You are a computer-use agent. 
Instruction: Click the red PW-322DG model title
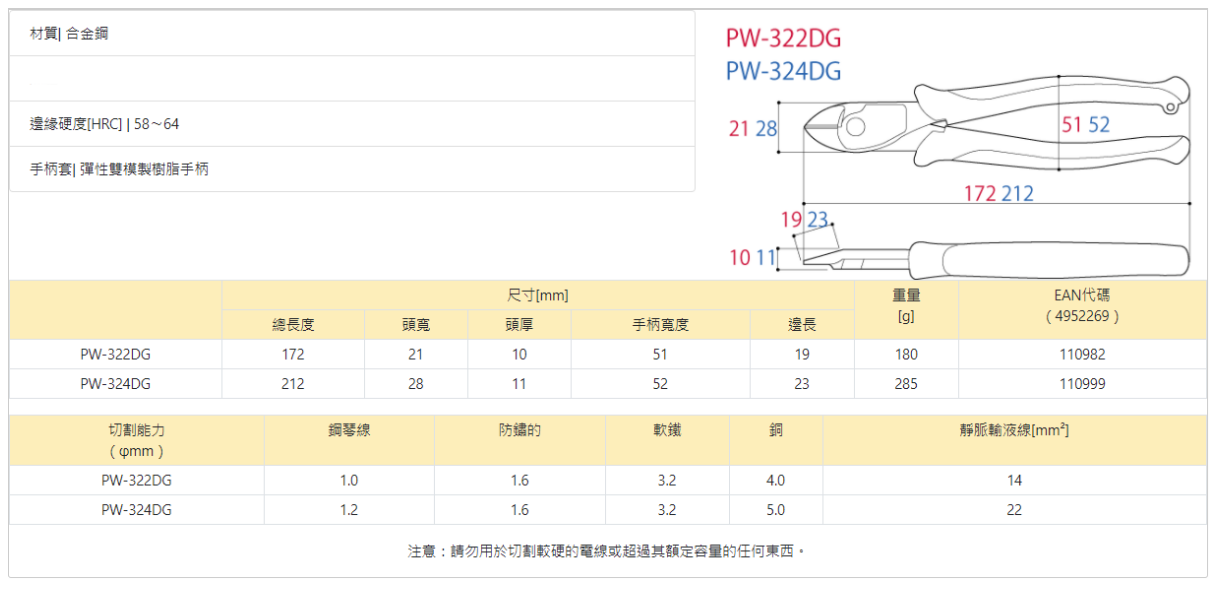click(x=783, y=39)
